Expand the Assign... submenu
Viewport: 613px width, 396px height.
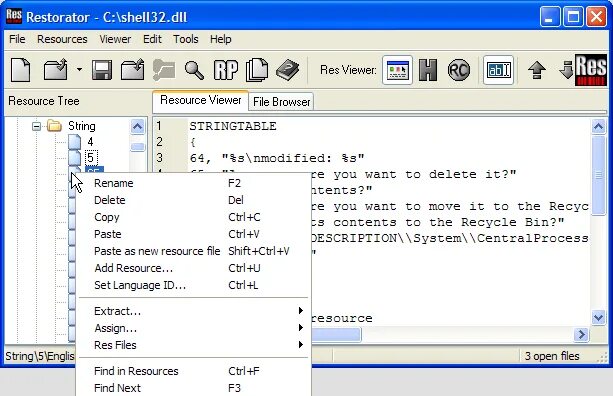tap(194, 328)
